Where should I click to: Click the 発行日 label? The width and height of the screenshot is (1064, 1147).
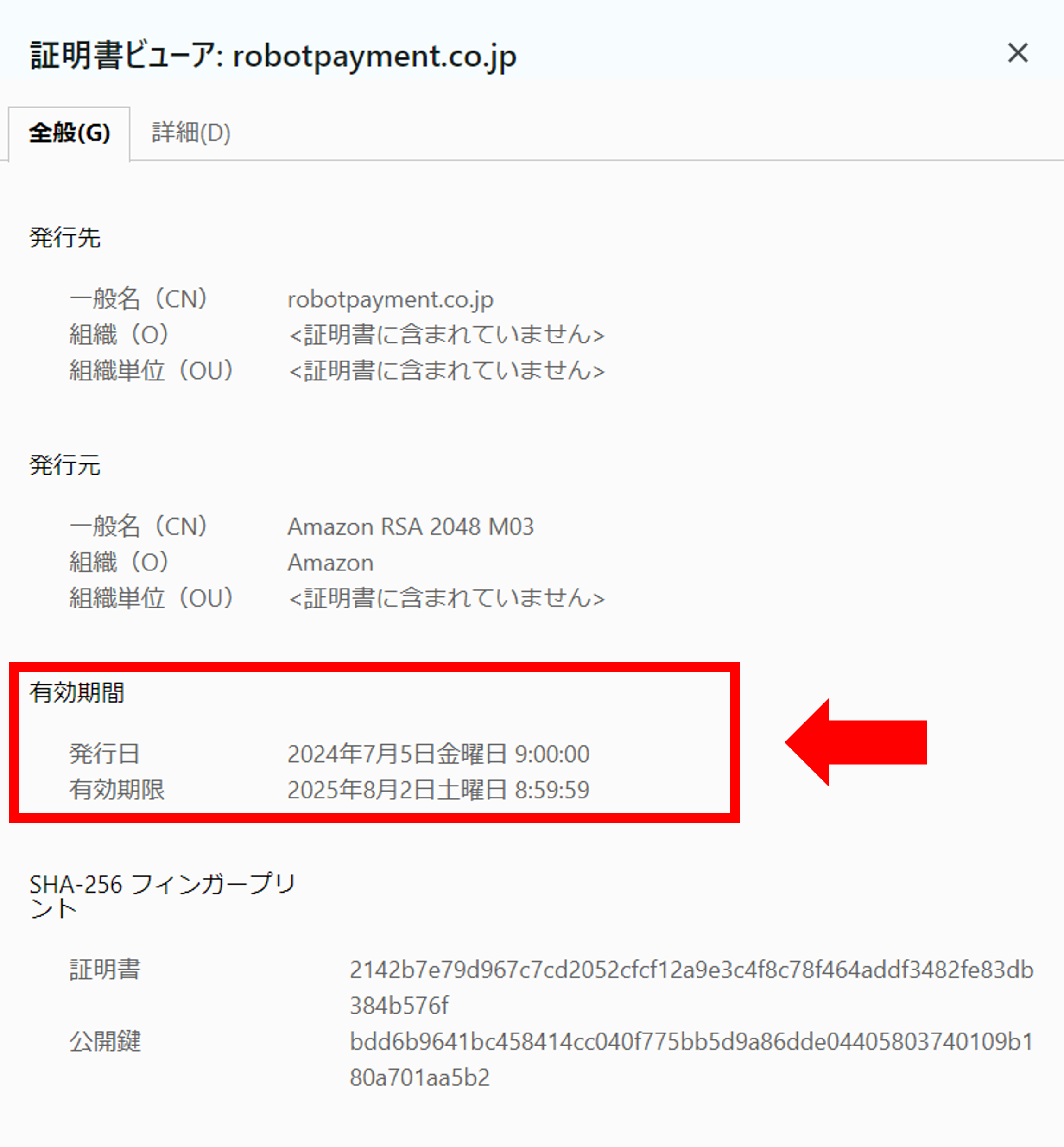point(104,754)
